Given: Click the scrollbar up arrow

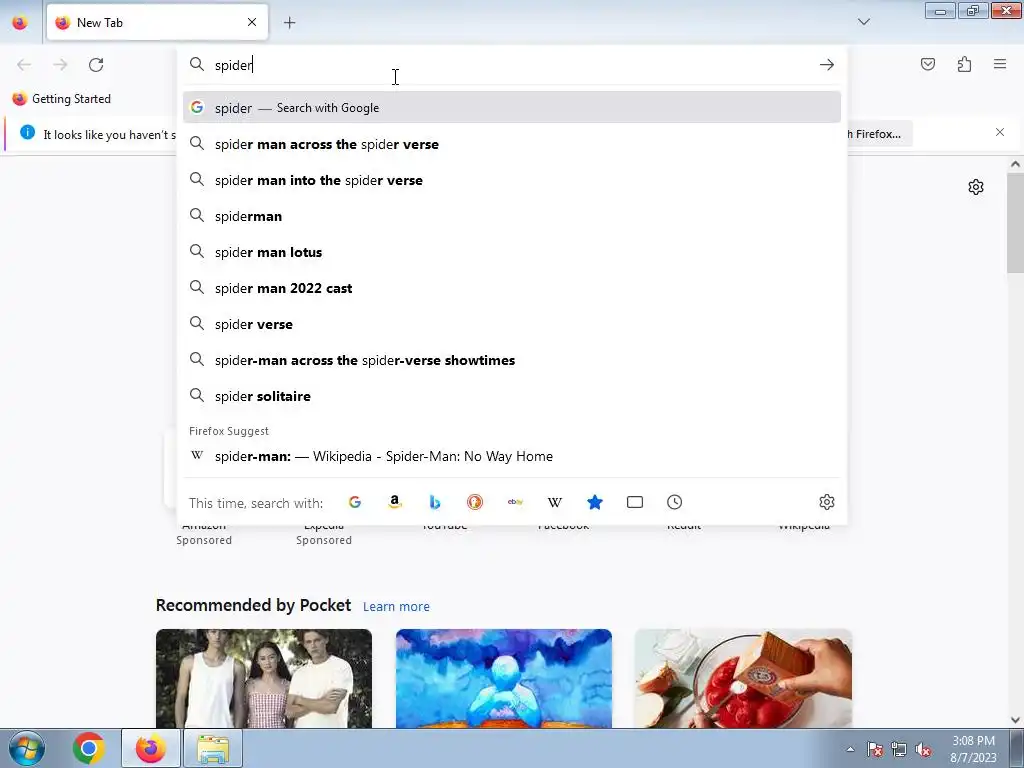Looking at the screenshot, I should click(x=1015, y=165).
